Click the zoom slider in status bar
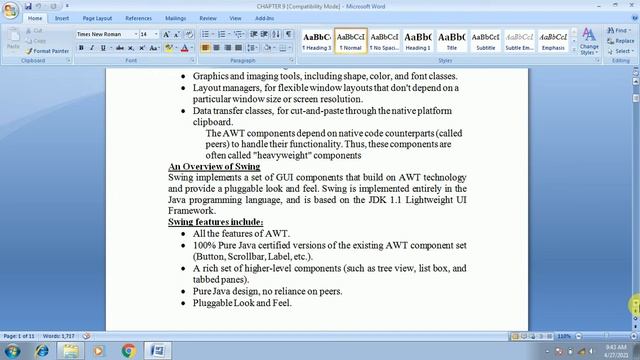This screenshot has width=640, height=360. [606, 336]
